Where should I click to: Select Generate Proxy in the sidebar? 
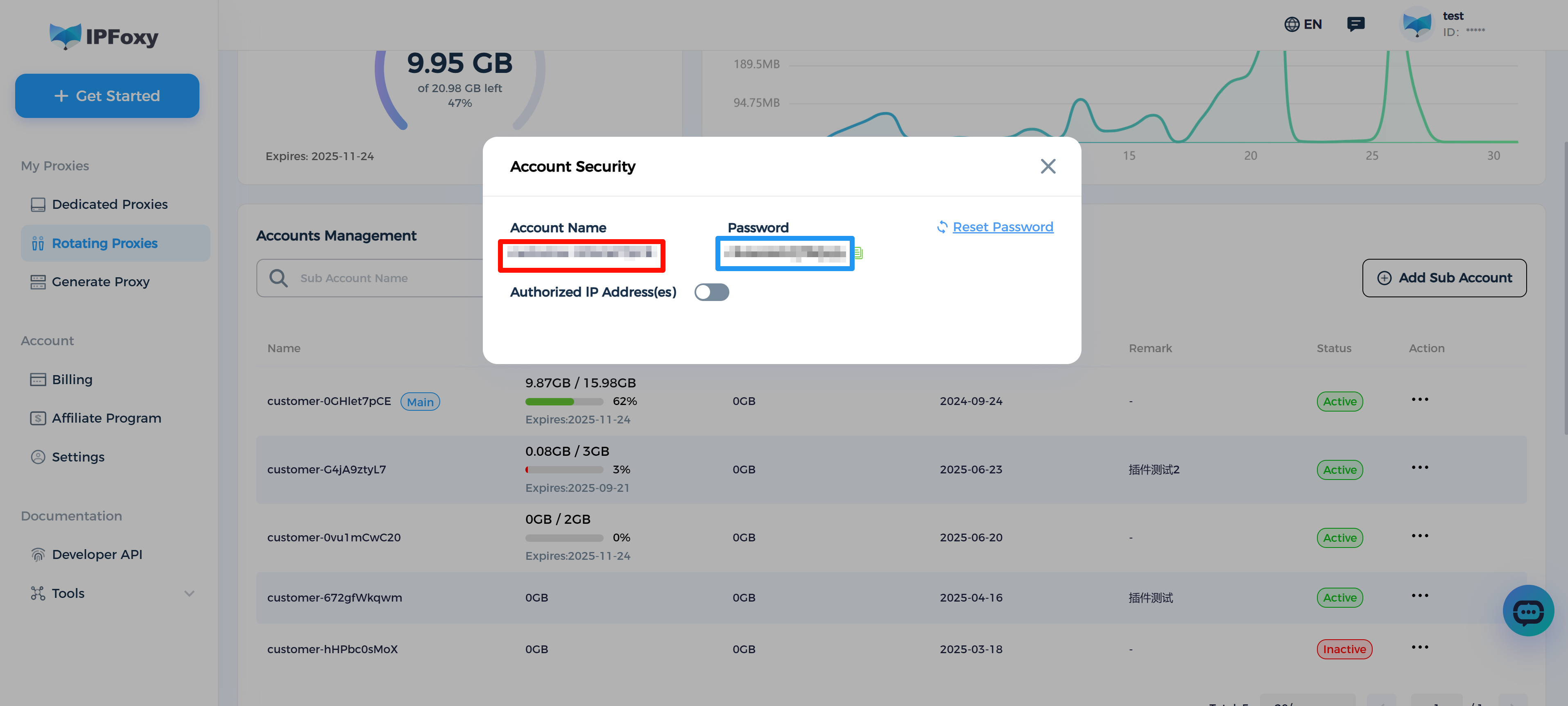point(100,281)
